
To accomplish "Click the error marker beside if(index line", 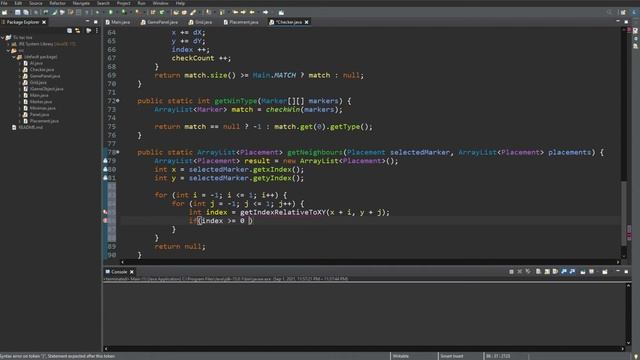I will tap(105, 220).
